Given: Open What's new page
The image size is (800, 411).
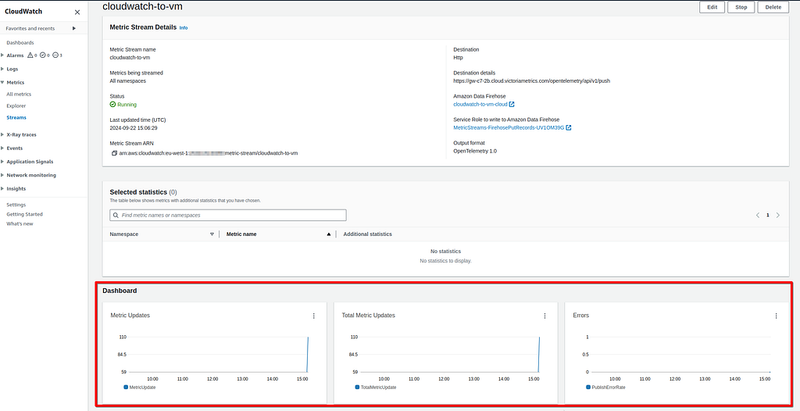Looking at the screenshot, I should point(19,224).
